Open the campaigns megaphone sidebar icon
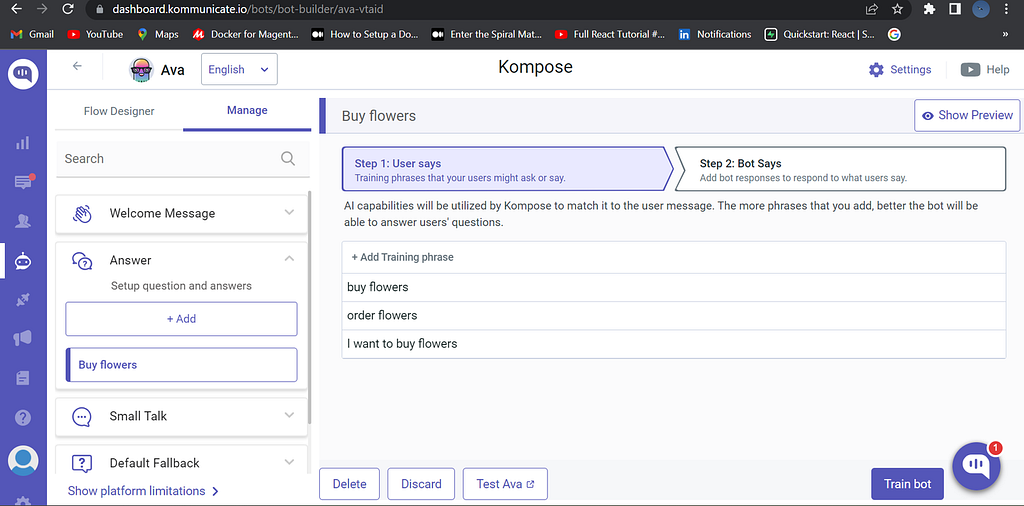The image size is (1024, 506). point(23,338)
